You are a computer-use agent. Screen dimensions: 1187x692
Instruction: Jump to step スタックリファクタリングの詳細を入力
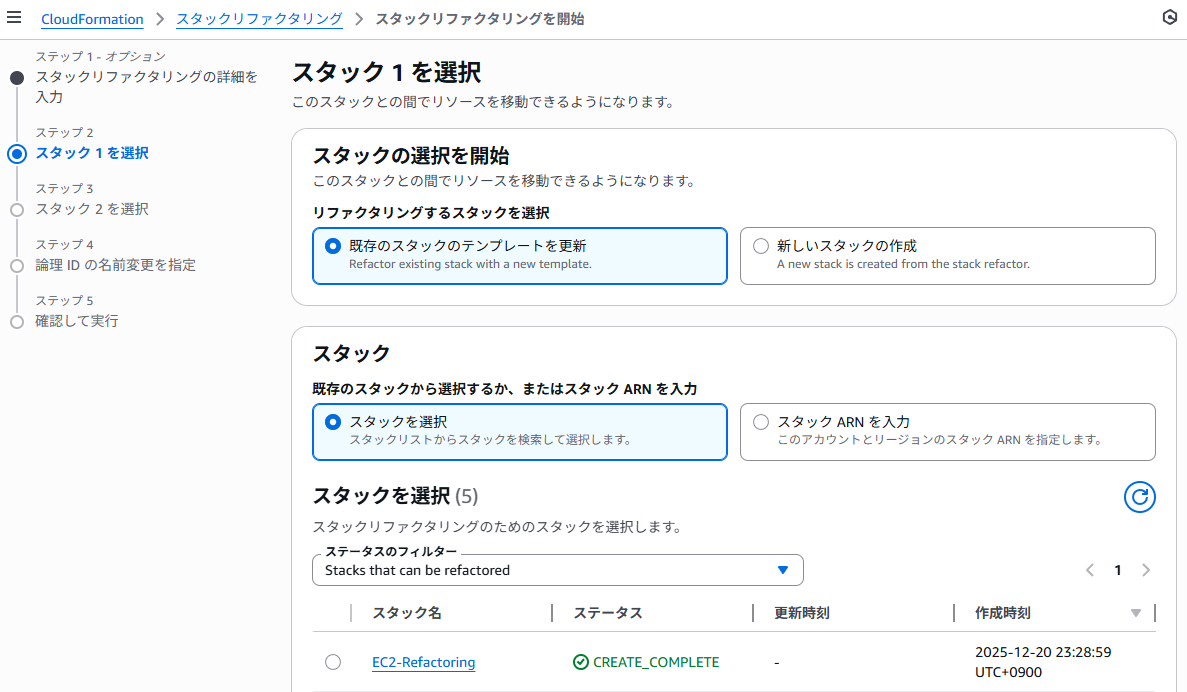click(147, 86)
